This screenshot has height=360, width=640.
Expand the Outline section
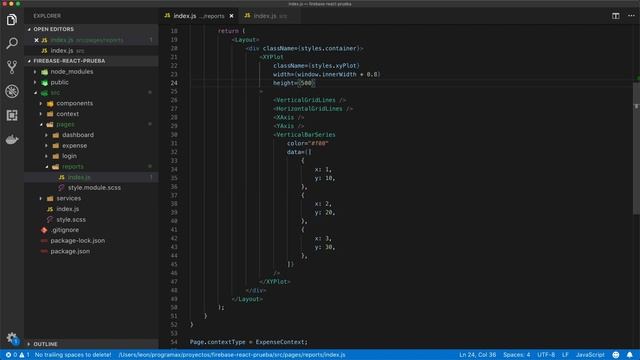pyautogui.click(x=91, y=344)
